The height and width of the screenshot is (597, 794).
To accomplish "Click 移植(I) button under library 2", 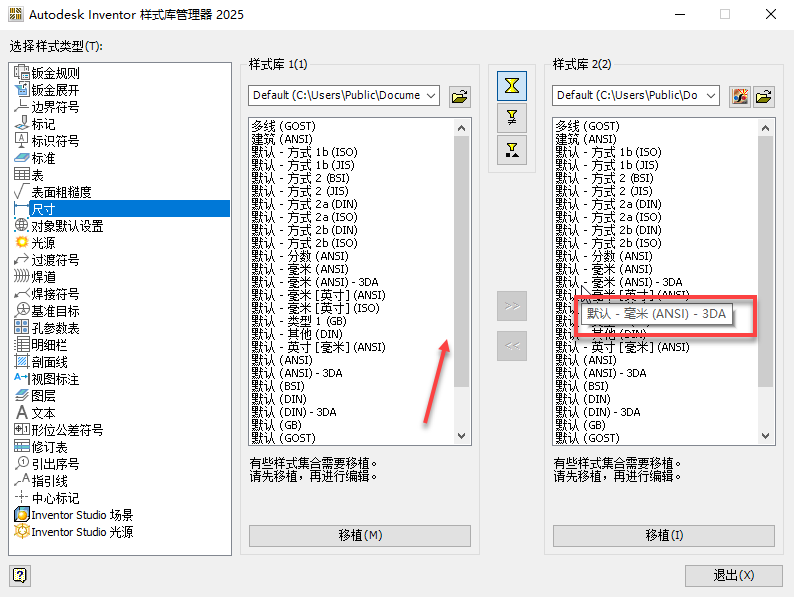I will click(x=663, y=535).
